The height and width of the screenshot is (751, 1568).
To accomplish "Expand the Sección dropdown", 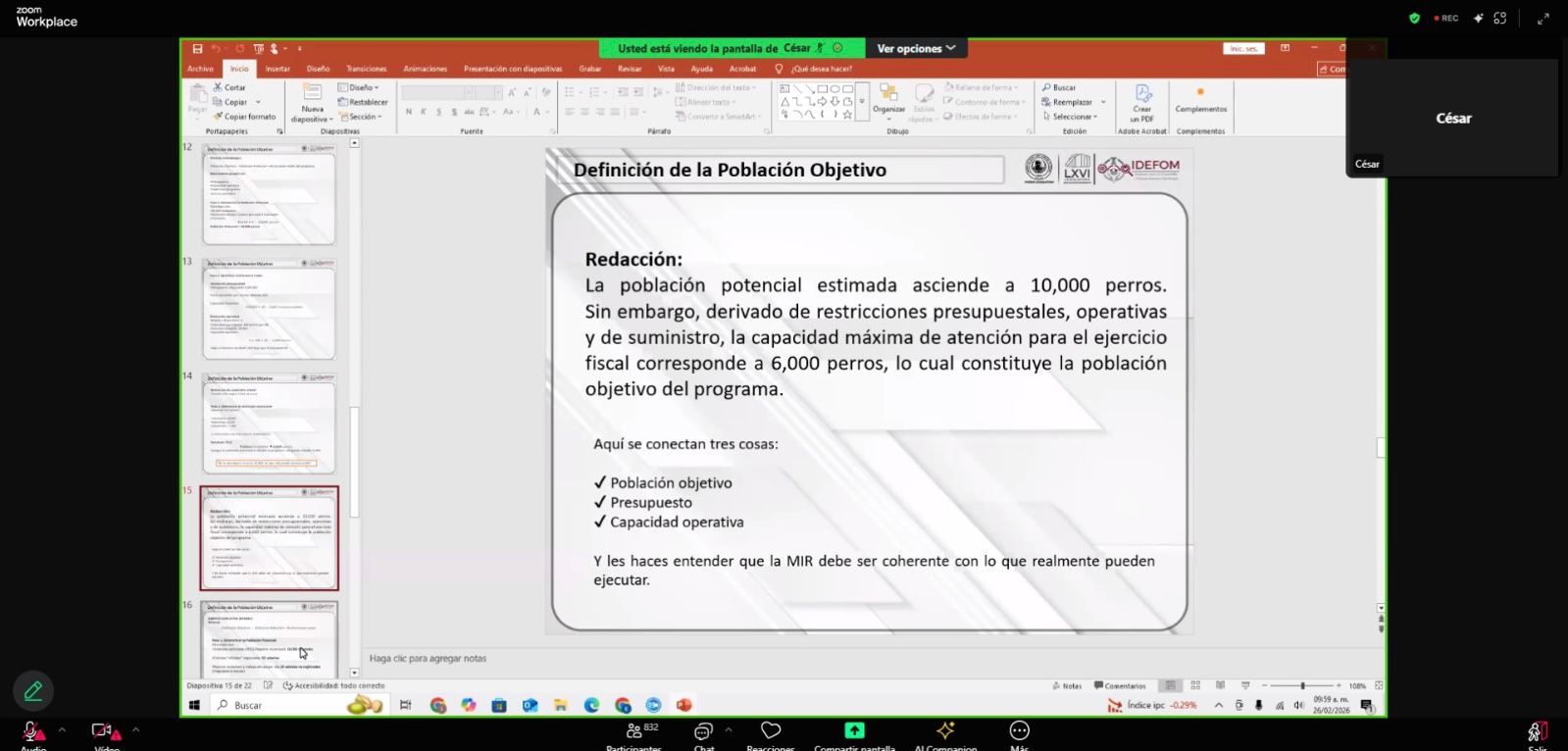I will point(362,117).
